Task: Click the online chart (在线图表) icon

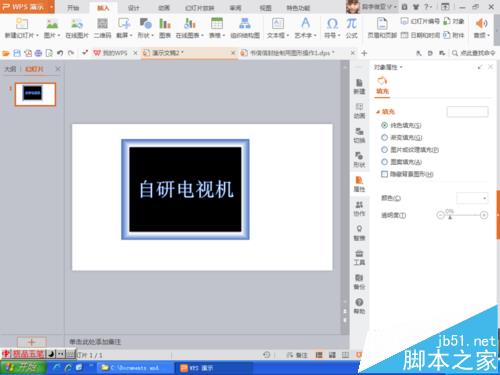Action: pos(190,24)
